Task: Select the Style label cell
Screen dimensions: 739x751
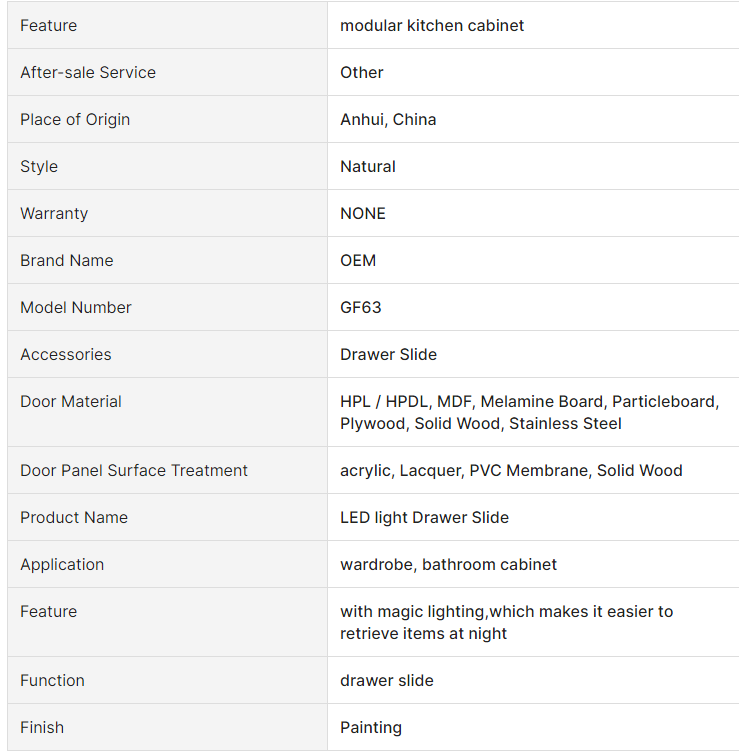Action: pos(168,166)
